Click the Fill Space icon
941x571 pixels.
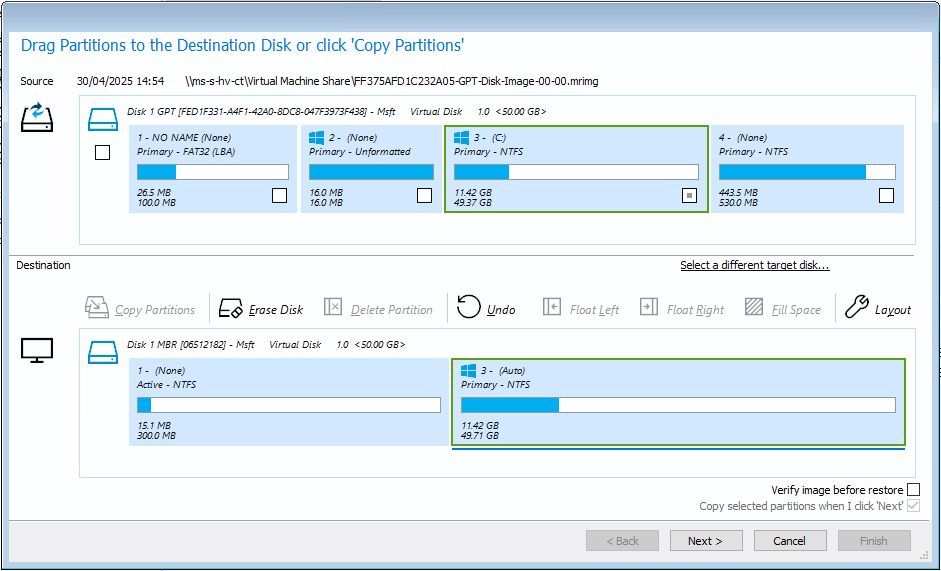(754, 307)
